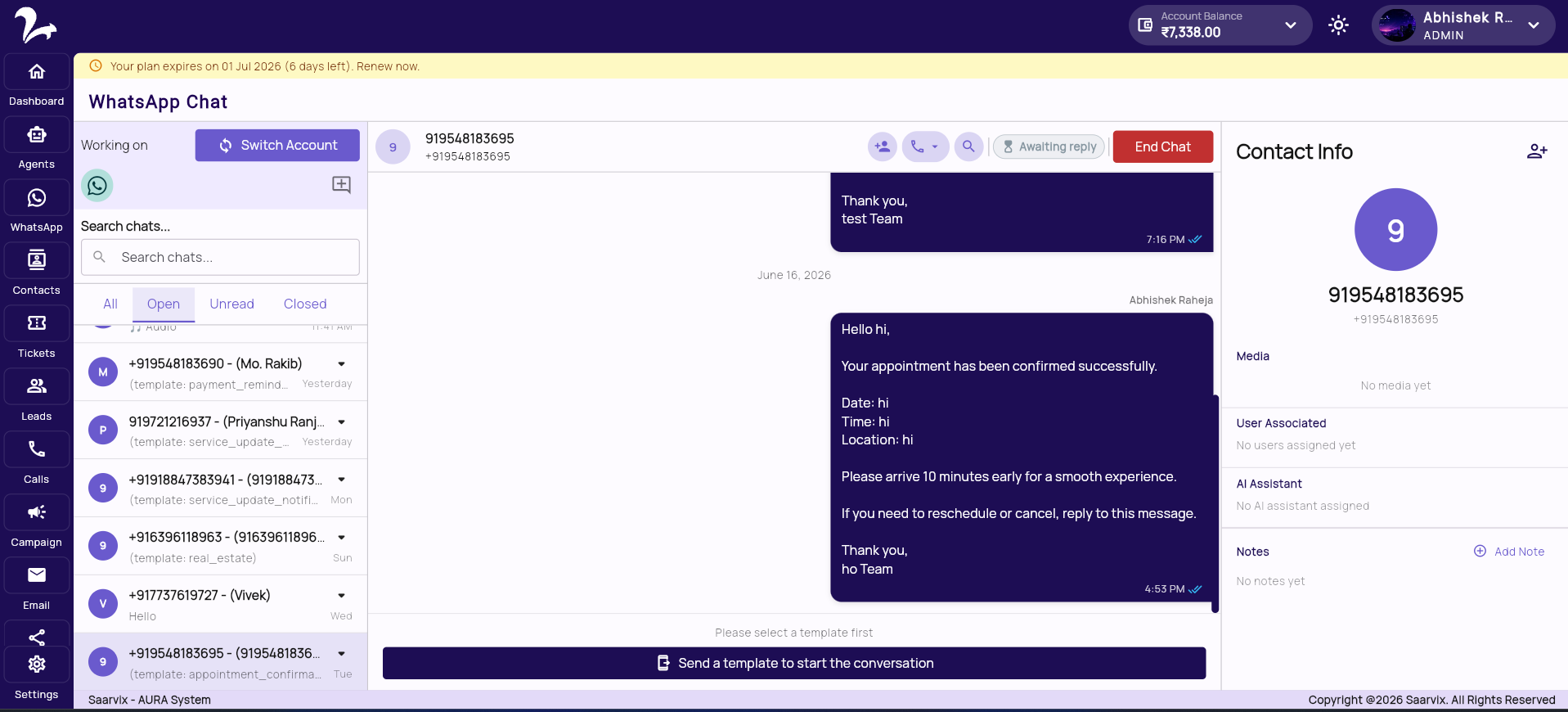Open the real_estate template chat row
1568x712 pixels.
tap(220, 546)
